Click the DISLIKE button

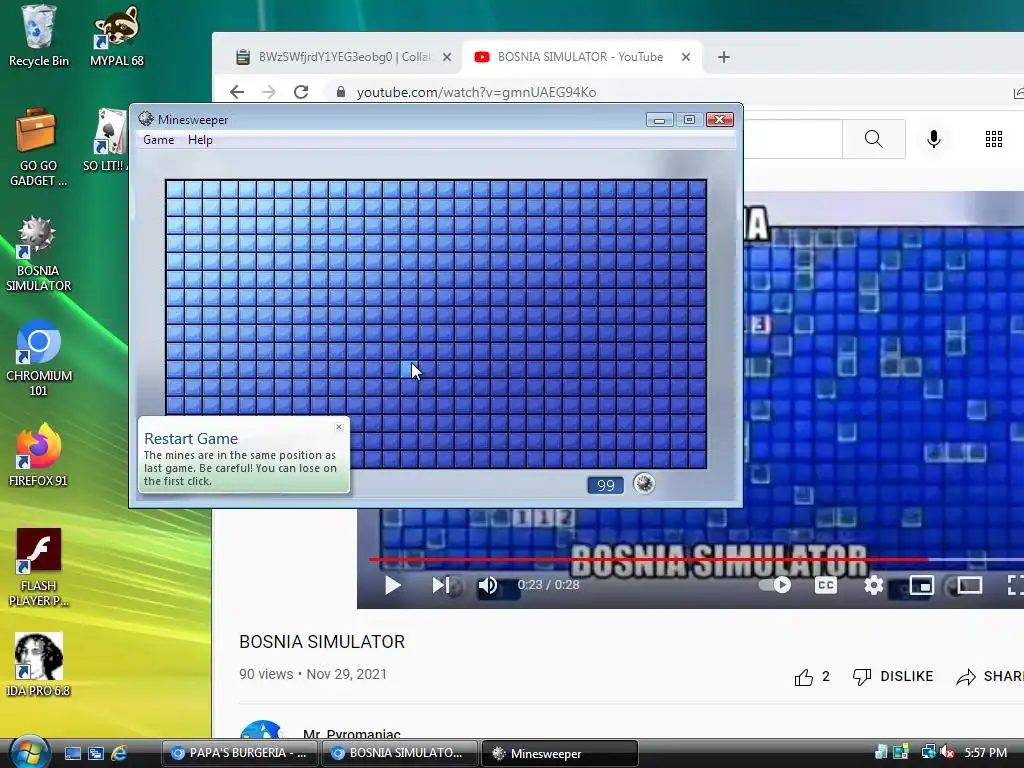(893, 677)
